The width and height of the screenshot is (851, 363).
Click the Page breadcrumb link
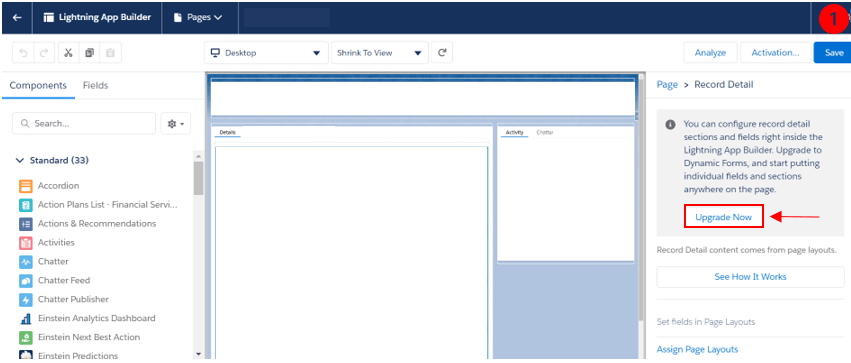(x=667, y=85)
